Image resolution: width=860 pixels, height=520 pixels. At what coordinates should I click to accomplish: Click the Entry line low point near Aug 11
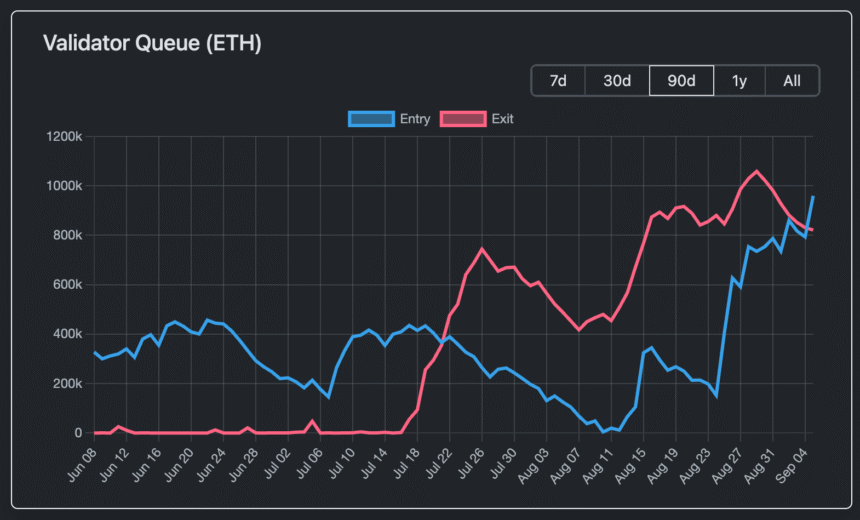pyautogui.click(x=604, y=431)
